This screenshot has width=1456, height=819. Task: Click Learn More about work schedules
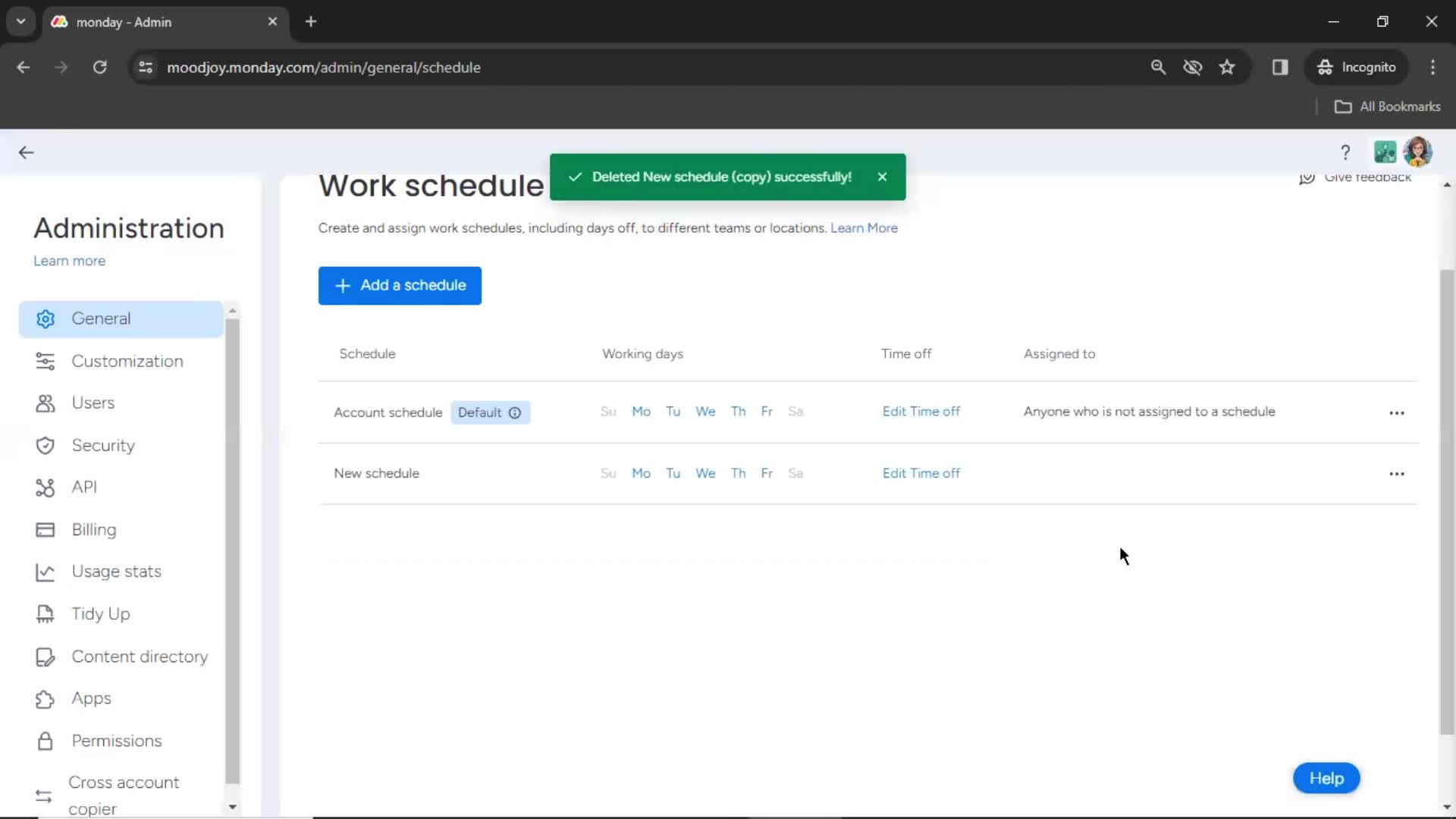tap(864, 228)
